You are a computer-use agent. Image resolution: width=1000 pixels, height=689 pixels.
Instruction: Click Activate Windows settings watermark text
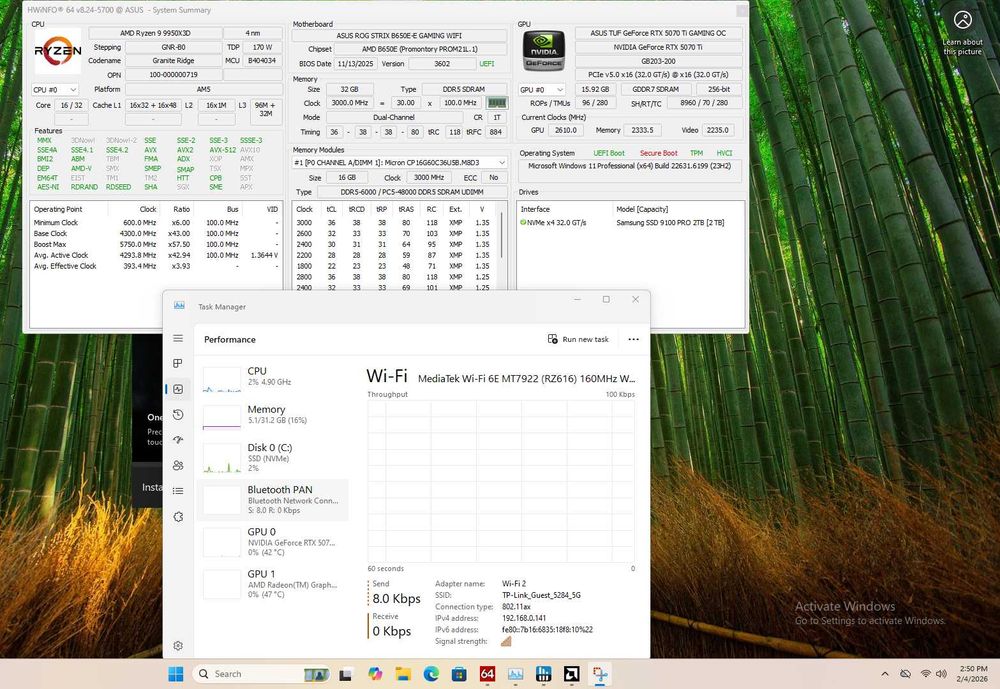pos(870,613)
